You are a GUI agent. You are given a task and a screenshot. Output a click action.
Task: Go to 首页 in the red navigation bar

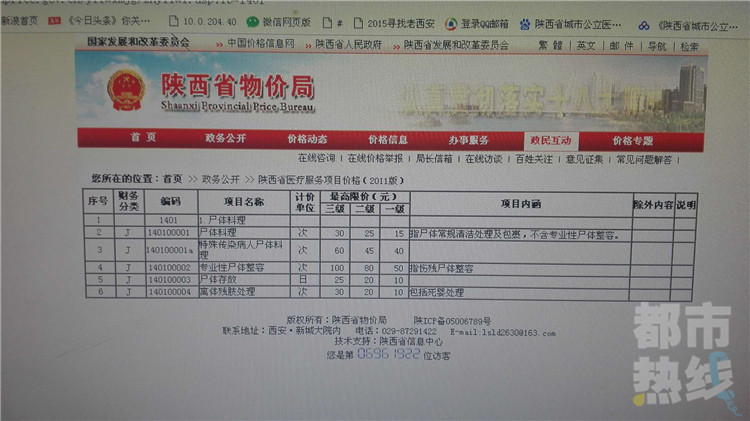(x=142, y=139)
